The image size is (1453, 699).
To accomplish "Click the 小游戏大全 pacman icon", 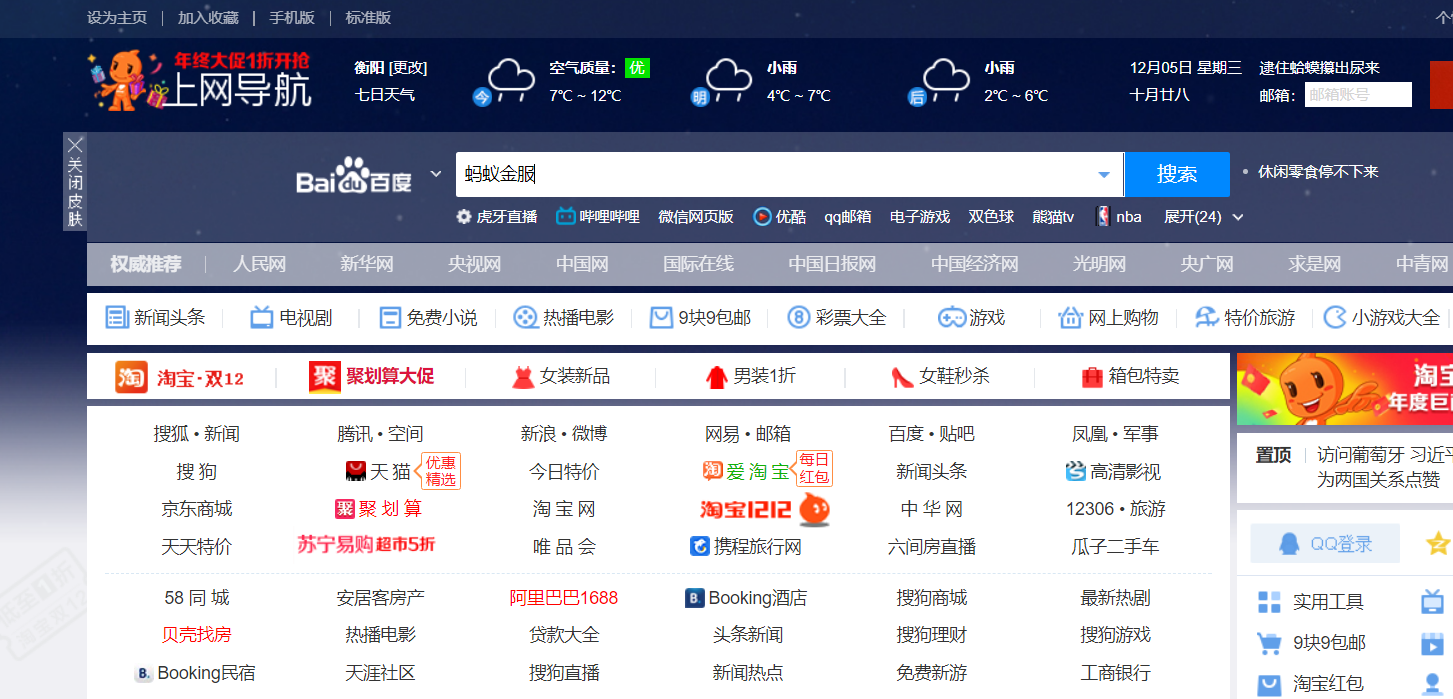I will 1335,318.
